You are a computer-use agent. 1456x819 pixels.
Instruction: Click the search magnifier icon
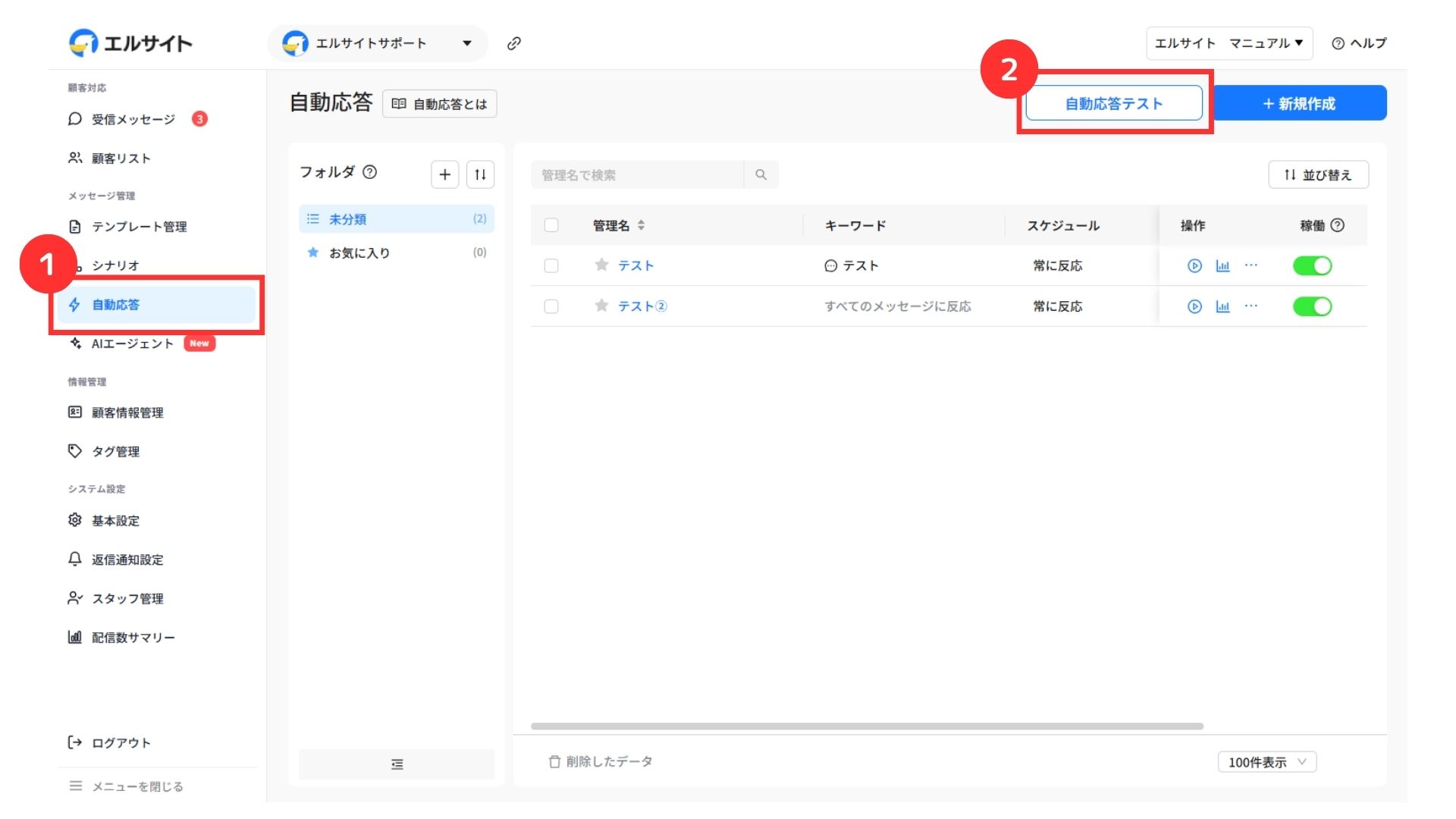pyautogui.click(x=761, y=174)
